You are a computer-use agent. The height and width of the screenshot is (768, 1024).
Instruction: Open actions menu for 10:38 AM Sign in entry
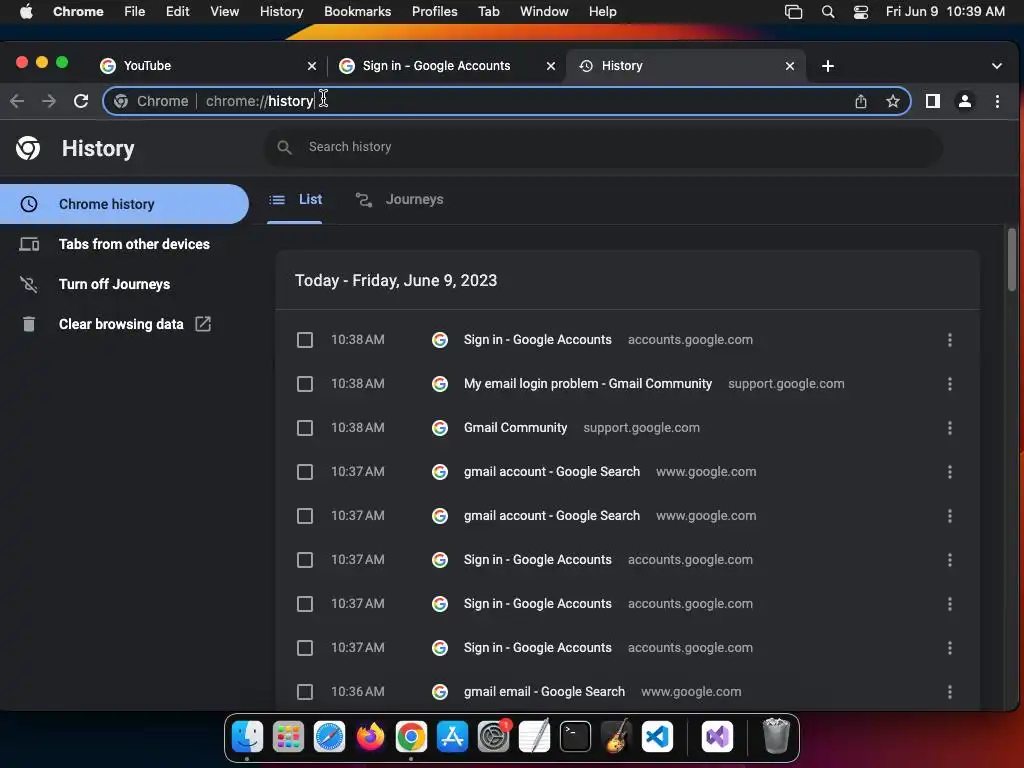tap(950, 340)
